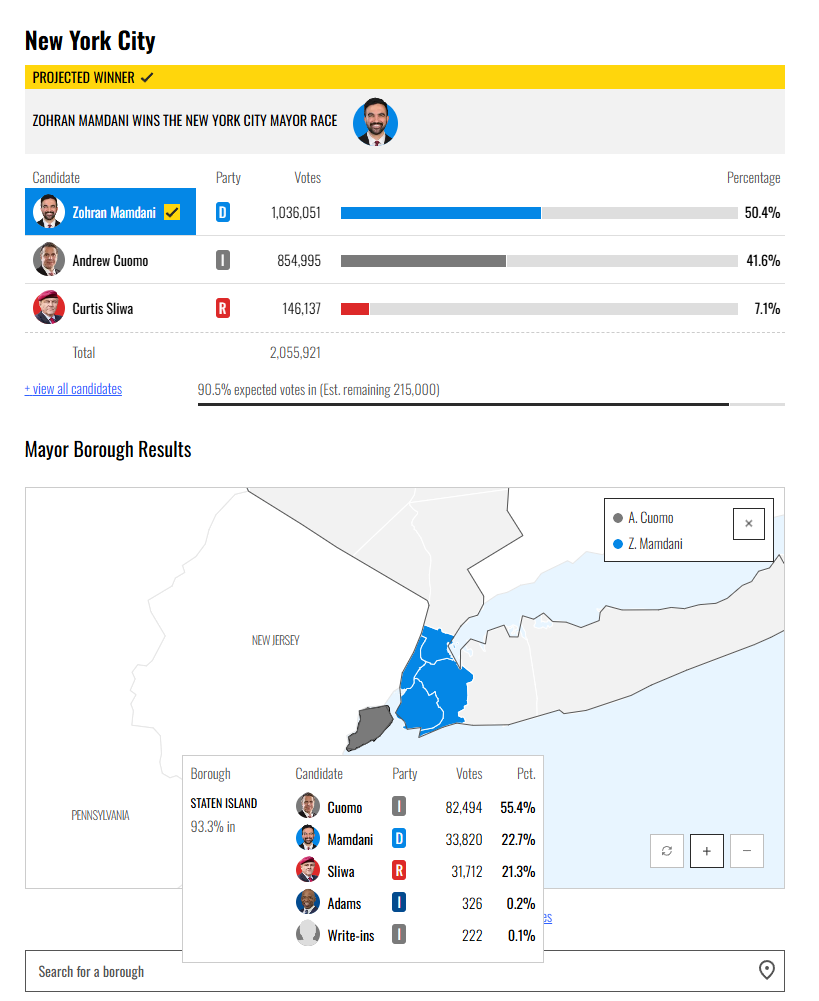Click the gray A. Cuomo legend dot
Viewport: 819px width, 1001px height.
[x=618, y=518]
